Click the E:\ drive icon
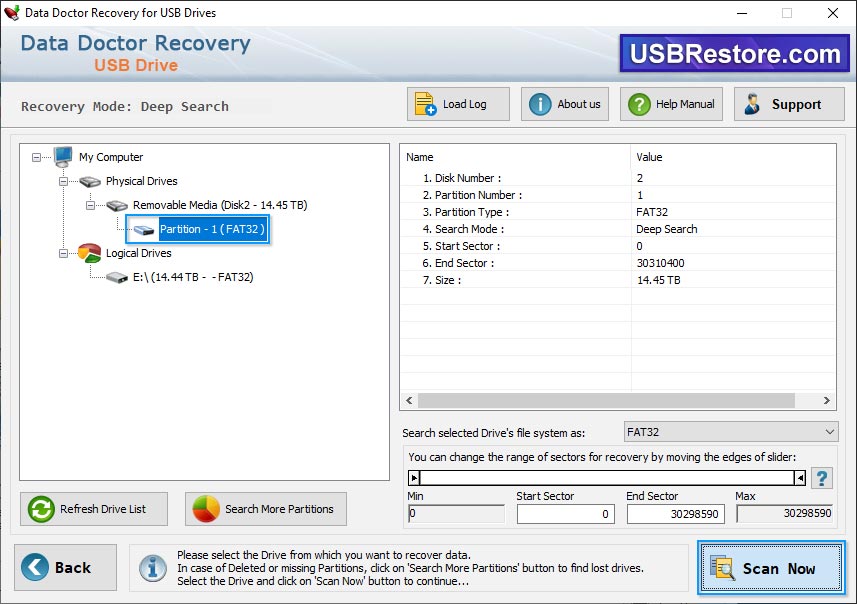 pos(117,278)
